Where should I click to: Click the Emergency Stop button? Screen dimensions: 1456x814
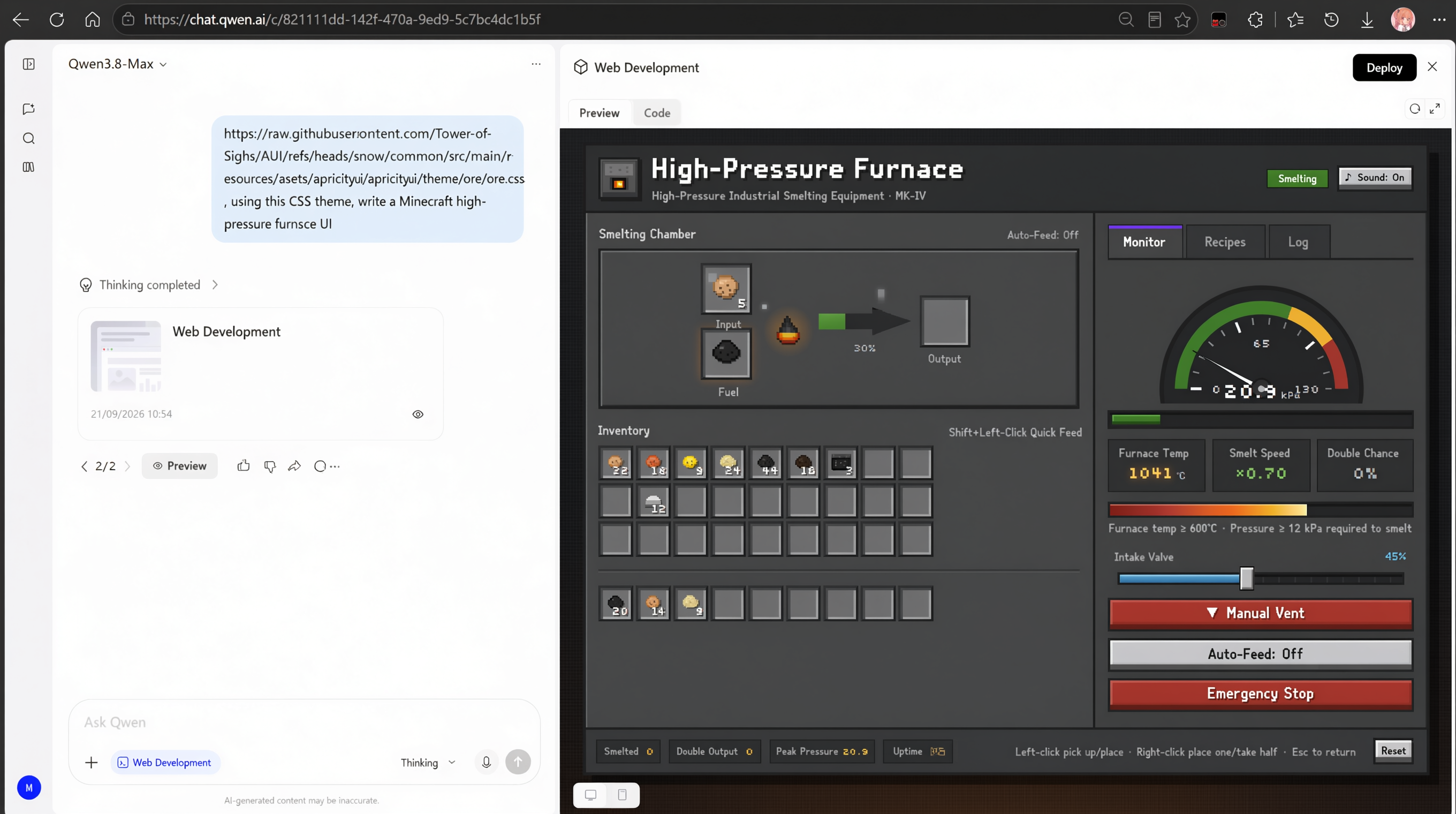coord(1261,694)
